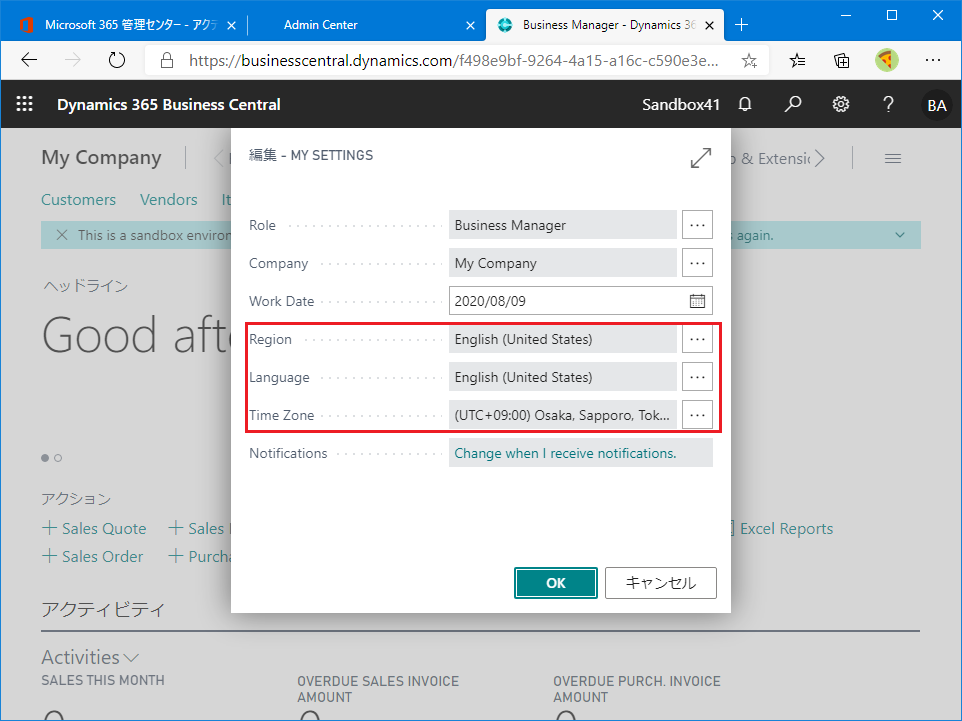View site information via lock icon
Viewport: 962px width, 721px height.
click(x=166, y=60)
